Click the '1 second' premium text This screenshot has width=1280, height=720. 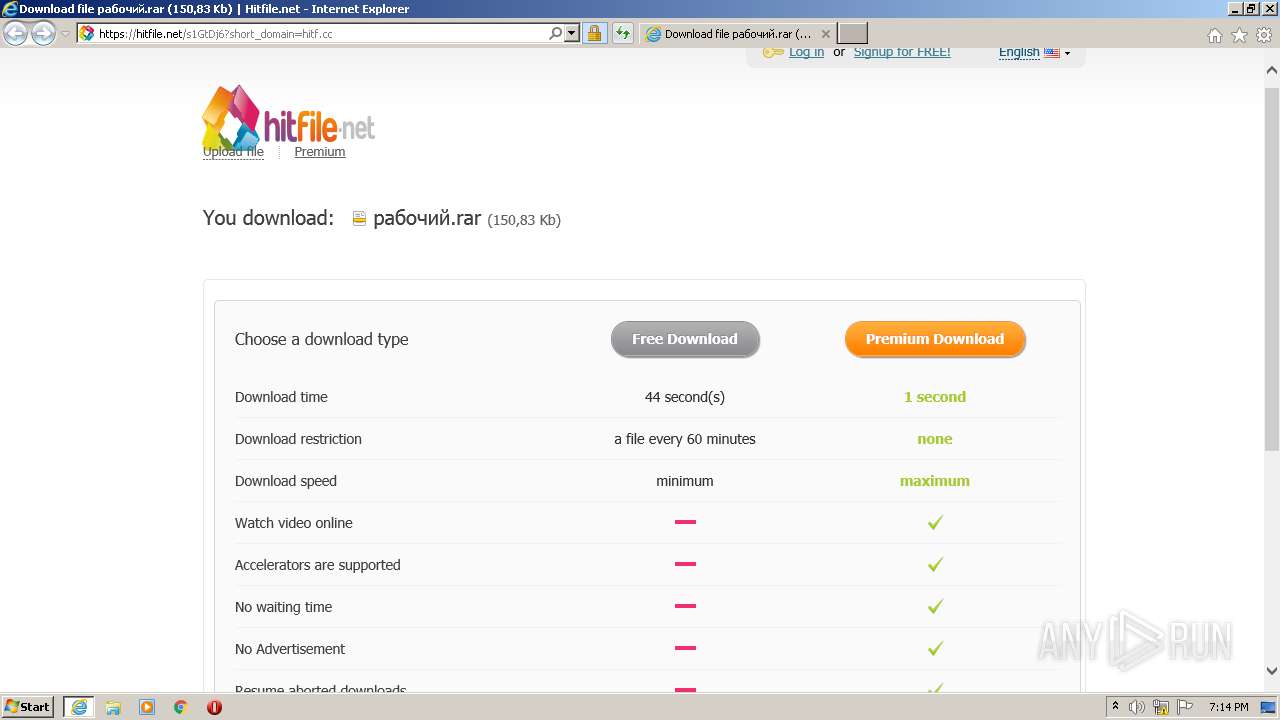point(935,397)
